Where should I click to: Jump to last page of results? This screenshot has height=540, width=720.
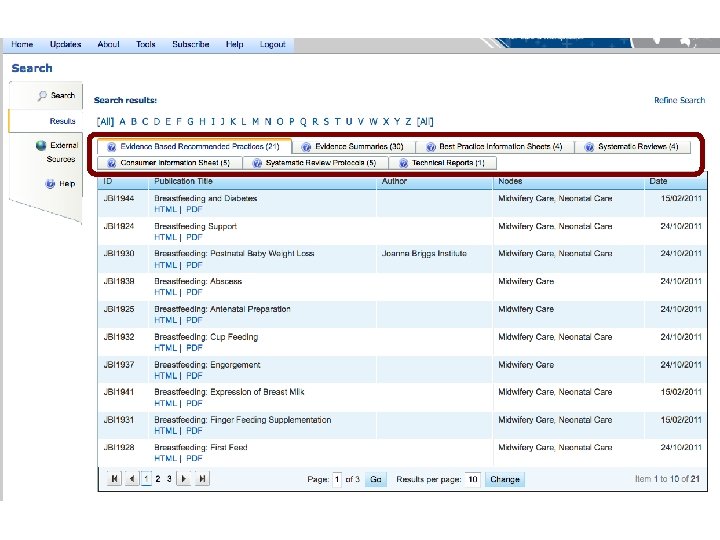(x=202, y=478)
